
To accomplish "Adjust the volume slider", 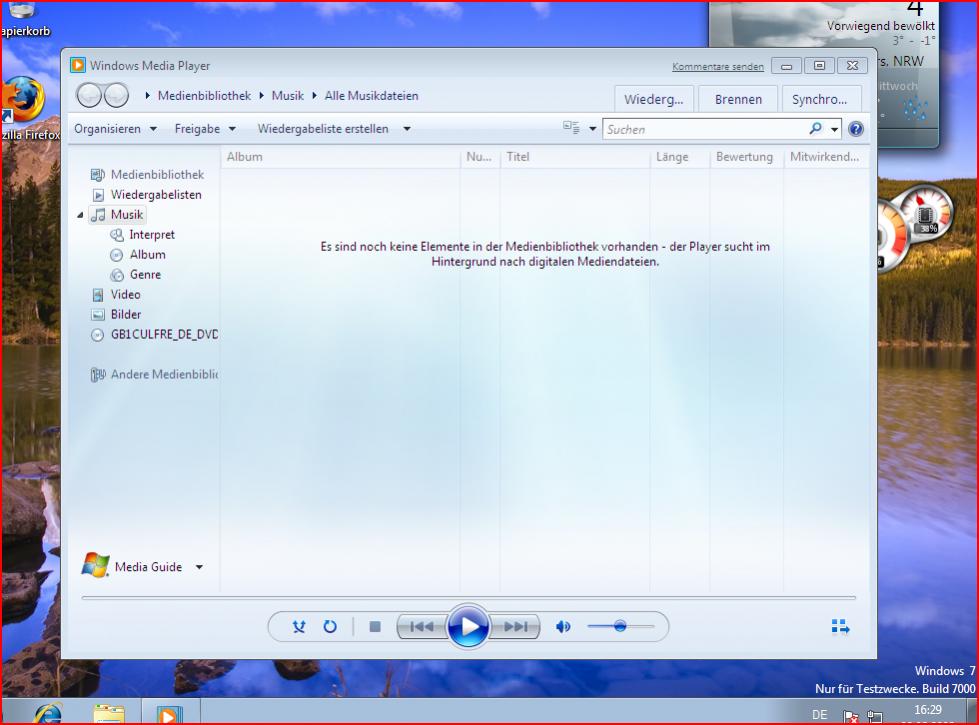I will [620, 626].
